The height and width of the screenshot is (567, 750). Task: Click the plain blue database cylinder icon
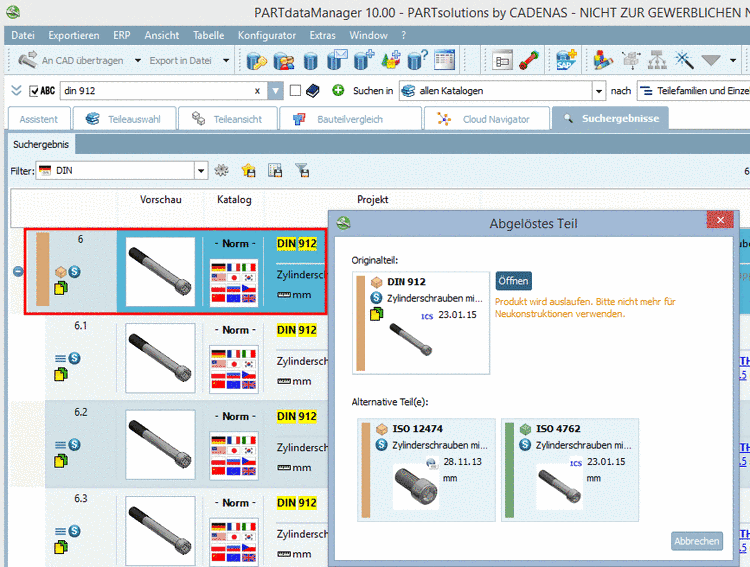[310, 61]
